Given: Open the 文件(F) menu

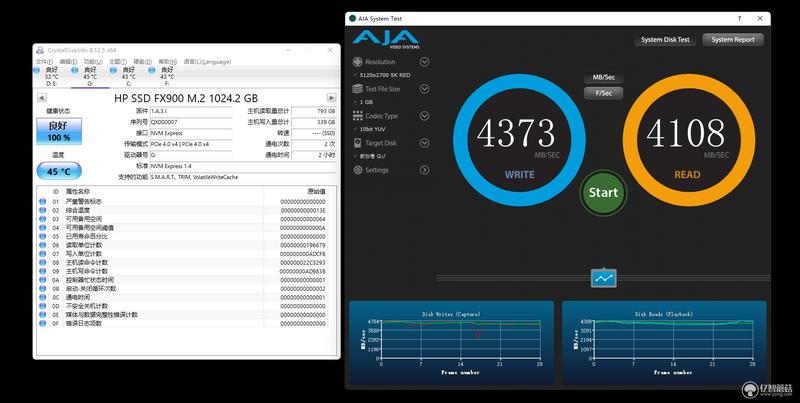Looking at the screenshot, I should click(x=44, y=61).
